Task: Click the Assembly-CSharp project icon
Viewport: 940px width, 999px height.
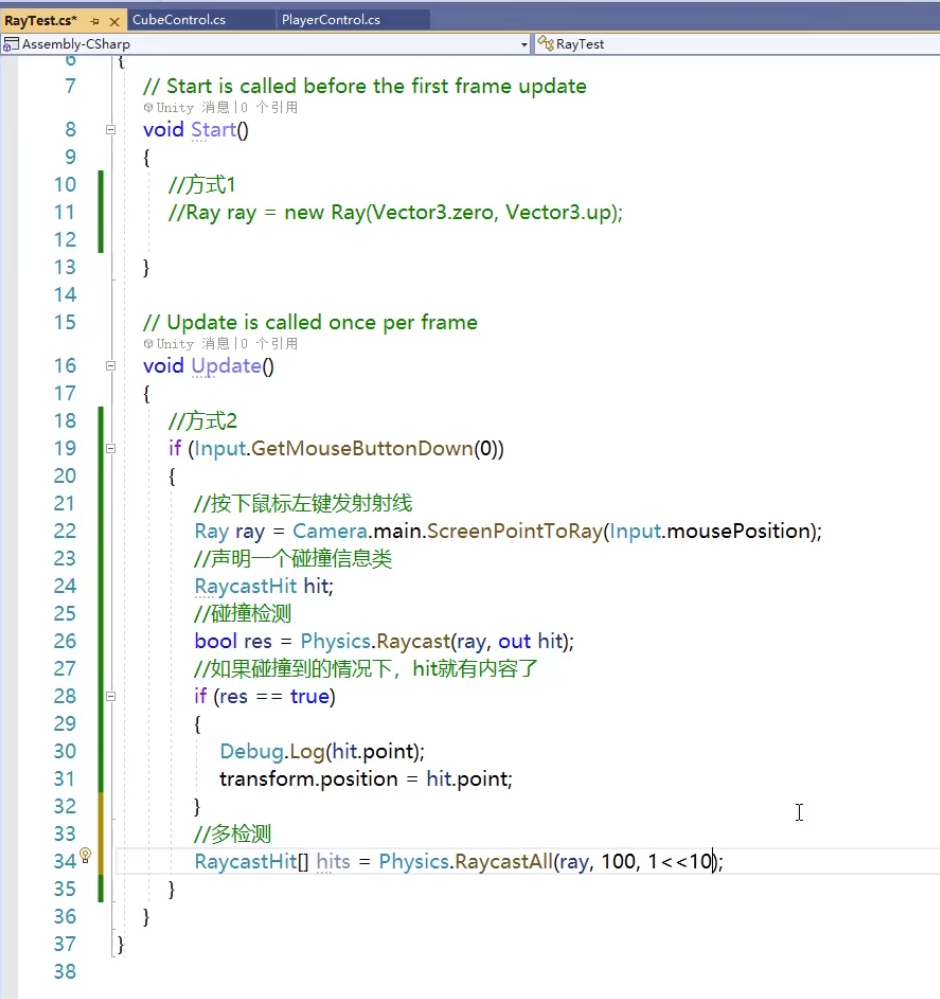Action: coord(11,44)
